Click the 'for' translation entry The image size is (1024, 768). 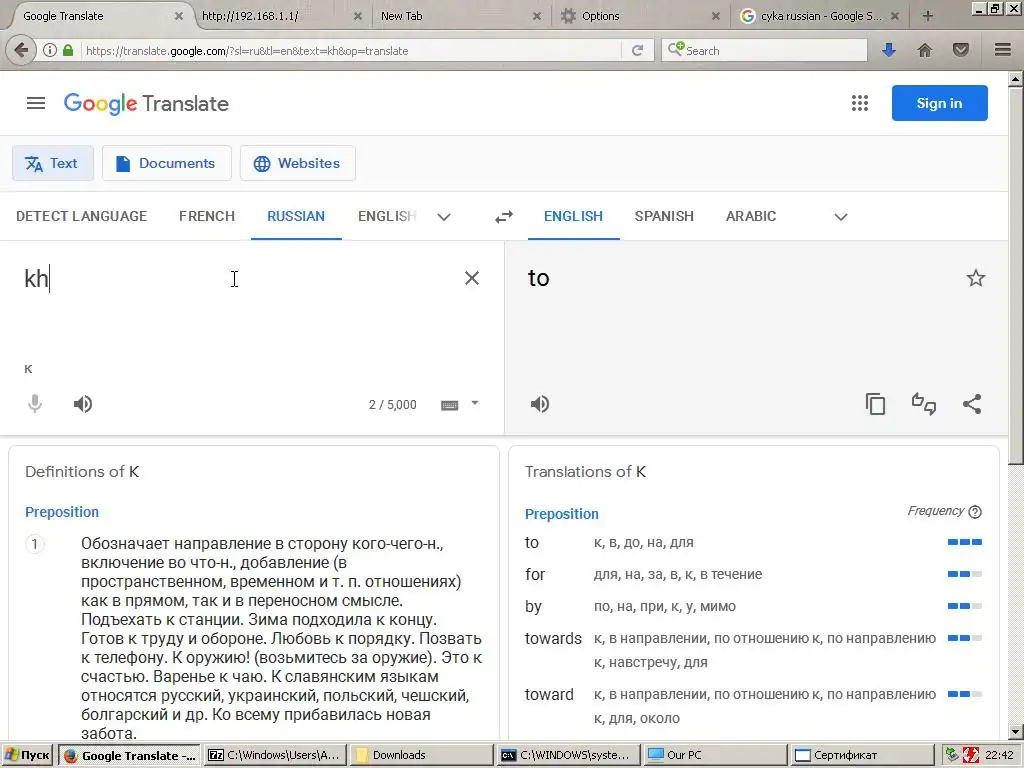[535, 575]
